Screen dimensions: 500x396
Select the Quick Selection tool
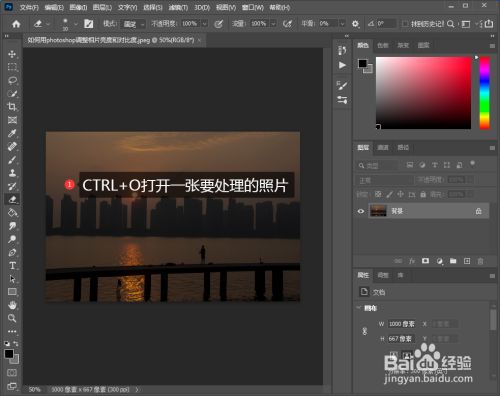click(x=12, y=94)
